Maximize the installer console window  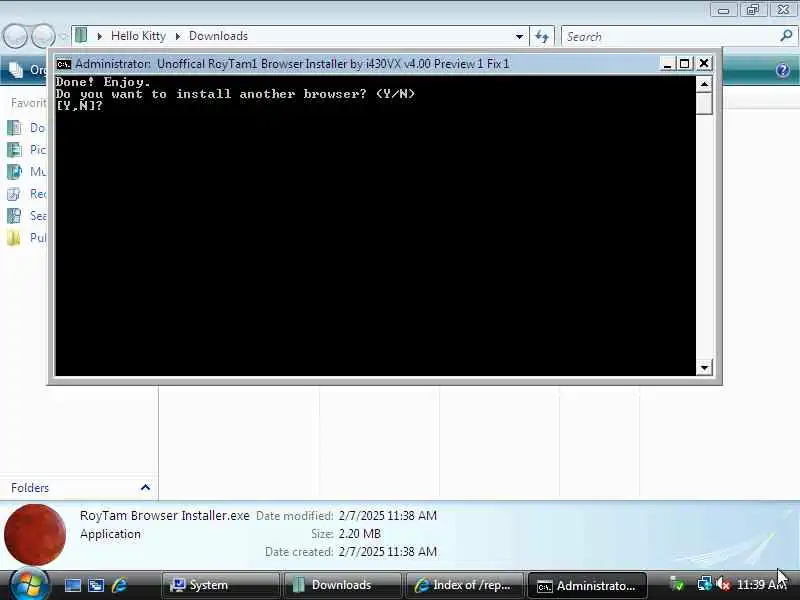point(685,64)
